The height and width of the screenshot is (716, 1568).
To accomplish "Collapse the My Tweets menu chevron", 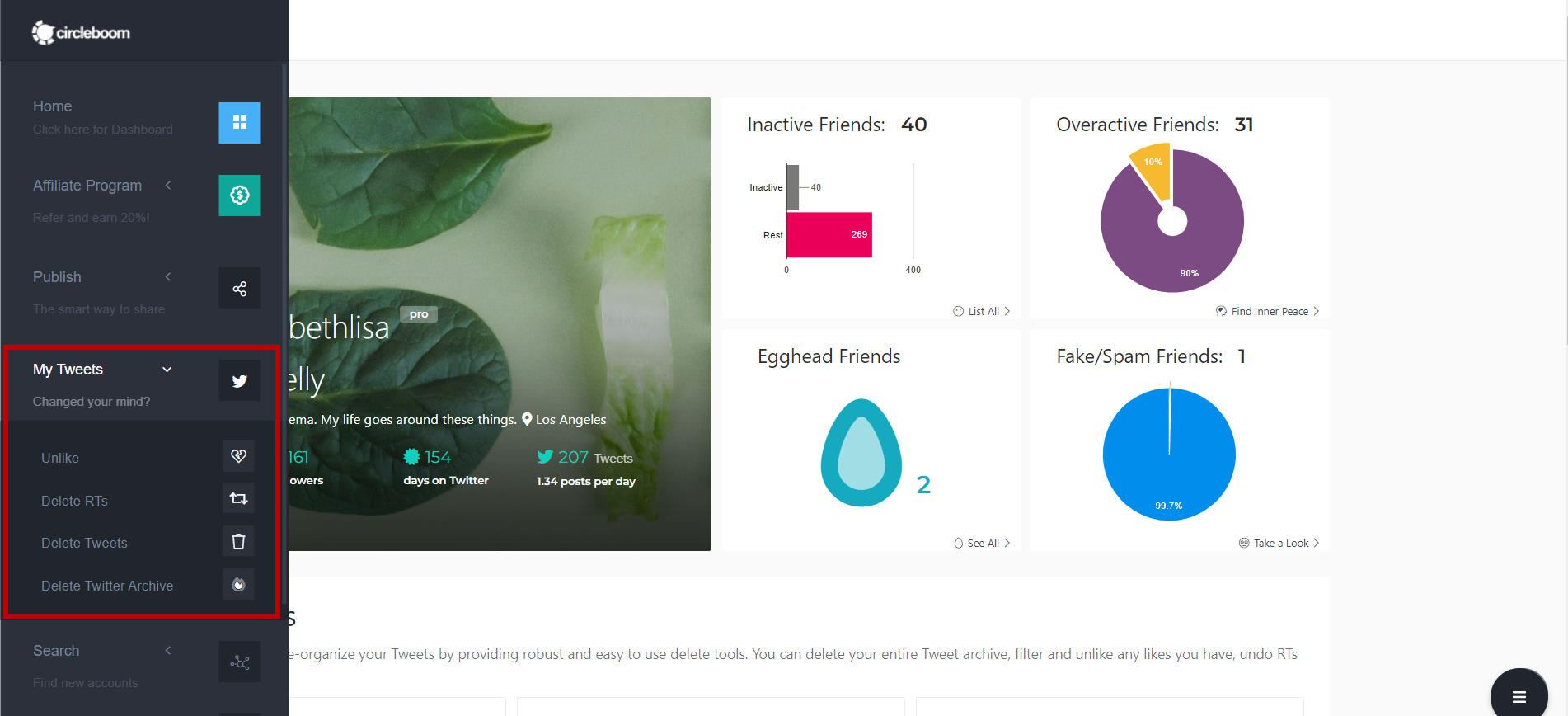I will [167, 370].
